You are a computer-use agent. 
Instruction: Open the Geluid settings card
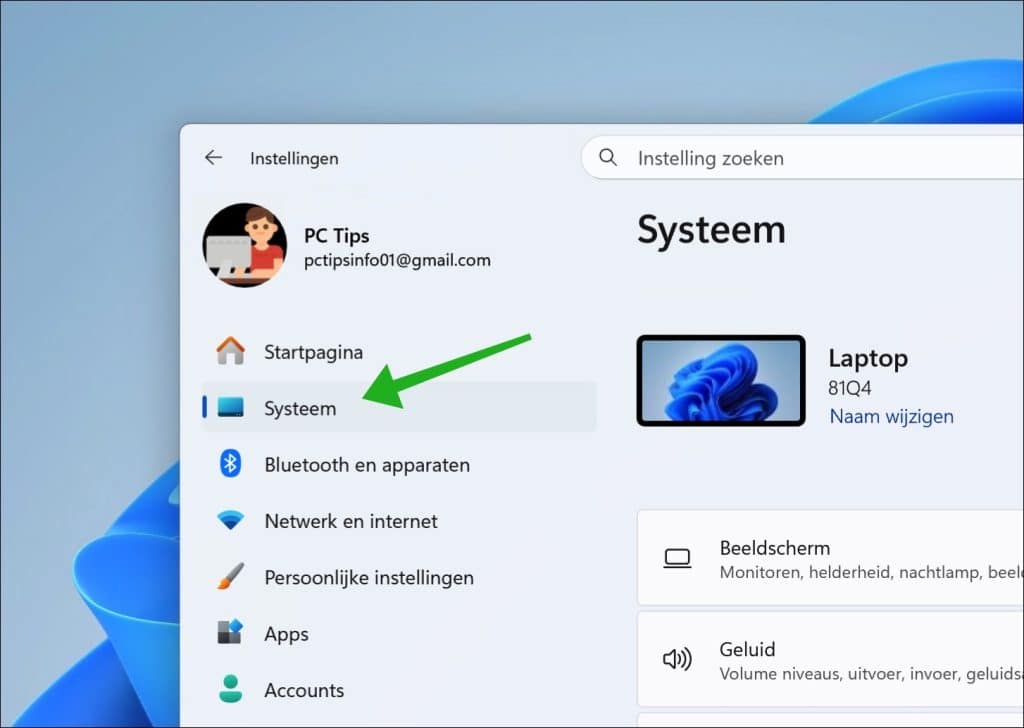point(830,659)
